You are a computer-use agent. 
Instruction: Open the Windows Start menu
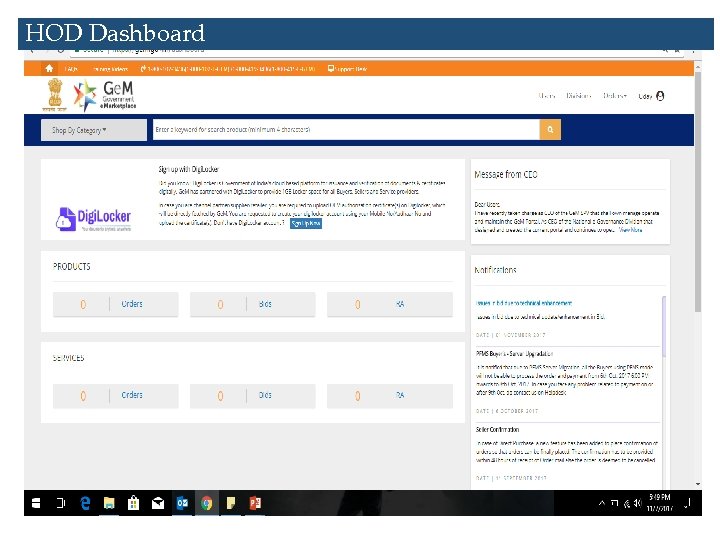[x=36, y=503]
